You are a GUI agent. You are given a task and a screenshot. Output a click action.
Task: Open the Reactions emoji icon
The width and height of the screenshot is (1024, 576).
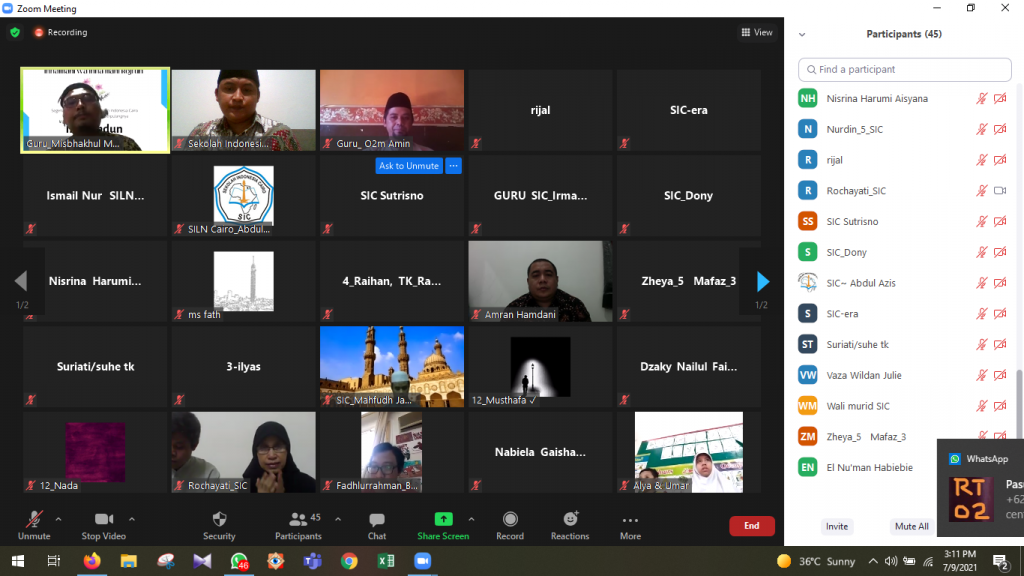[570, 519]
